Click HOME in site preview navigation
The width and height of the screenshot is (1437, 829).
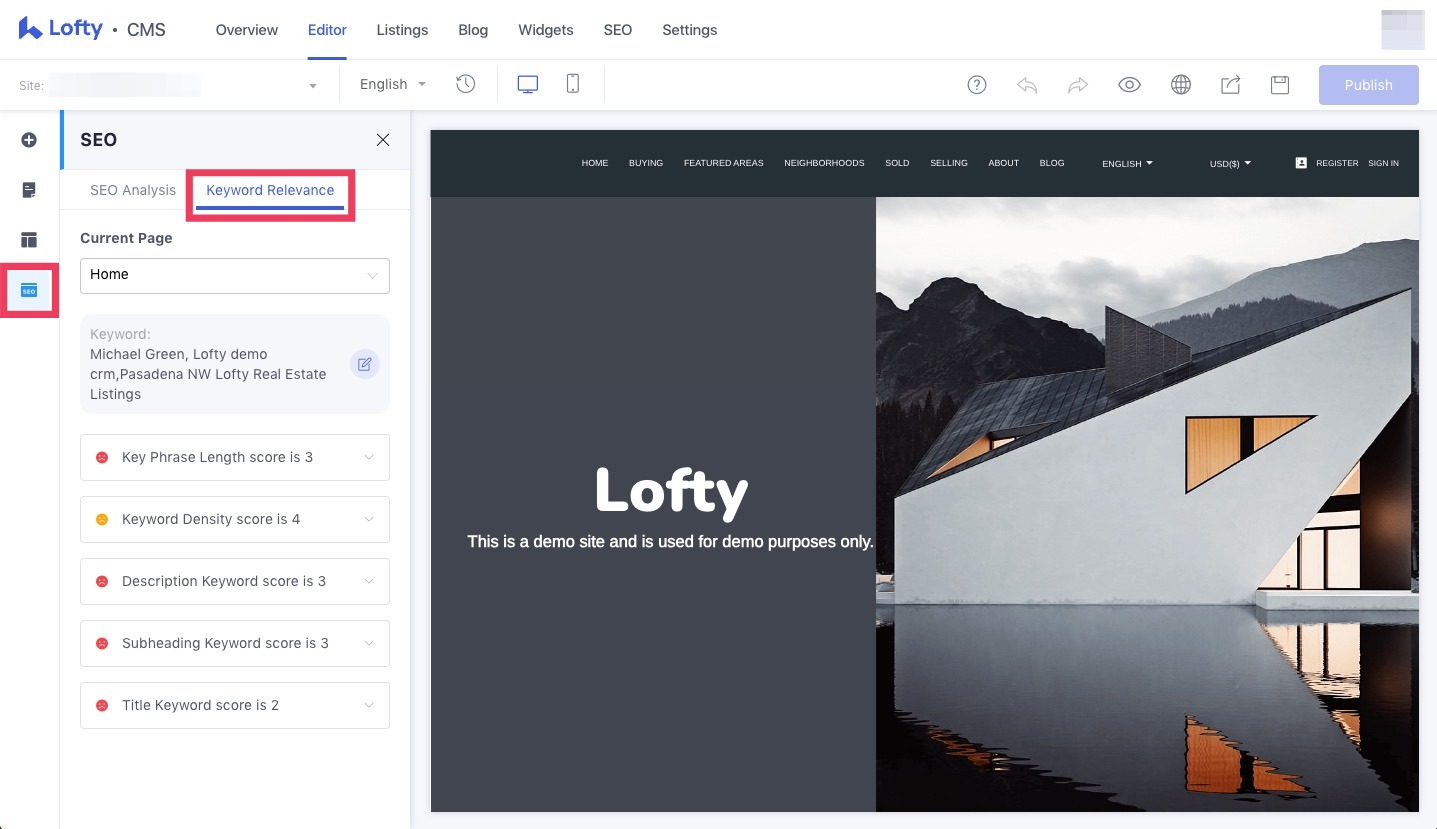[x=595, y=163]
